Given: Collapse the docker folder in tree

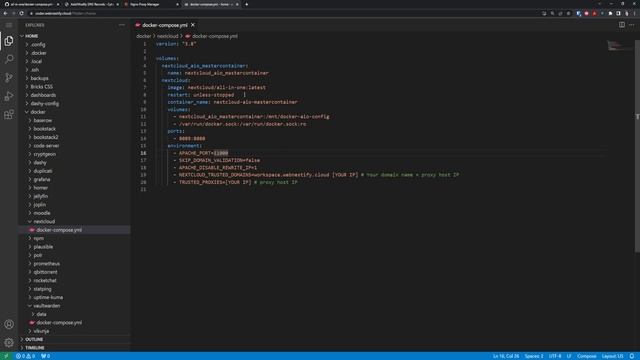Looking at the screenshot, I should coord(75,112).
